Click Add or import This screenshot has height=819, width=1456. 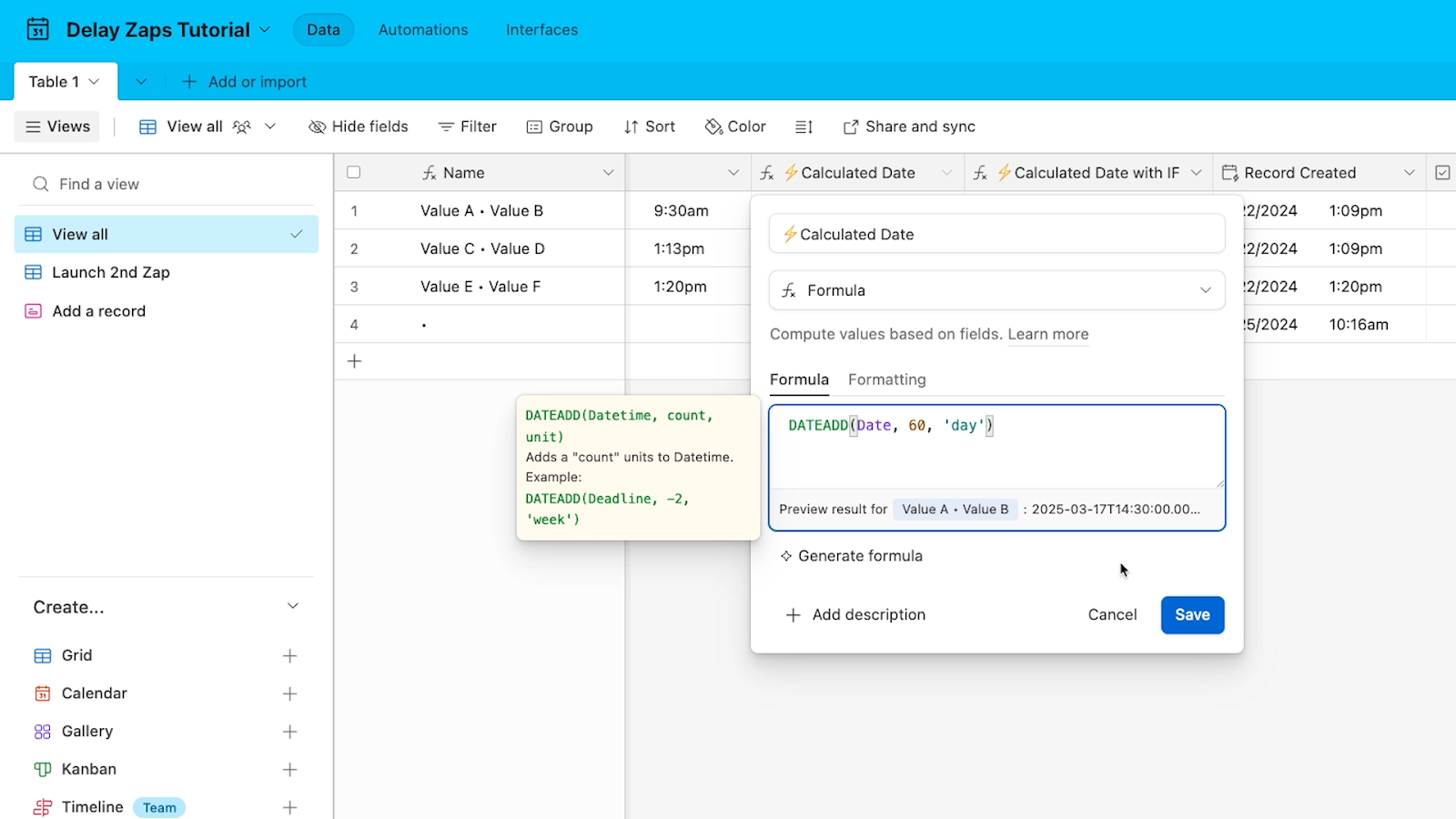(245, 82)
